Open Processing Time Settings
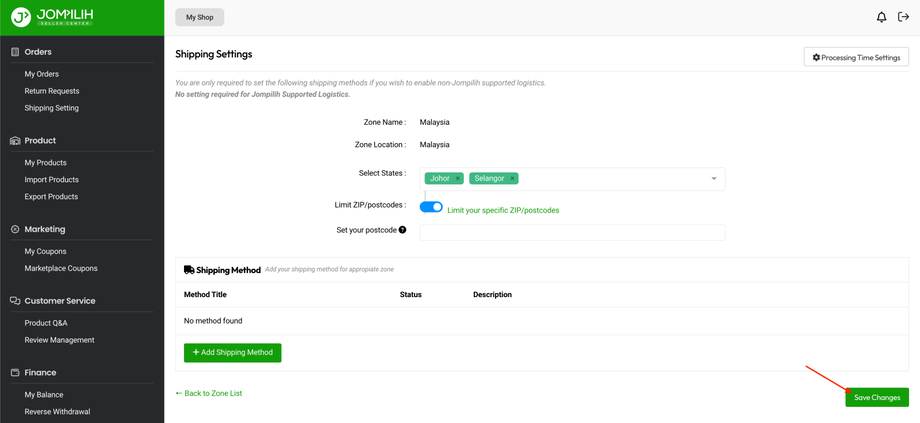Screen dimensions: 920x423 click(856, 58)
